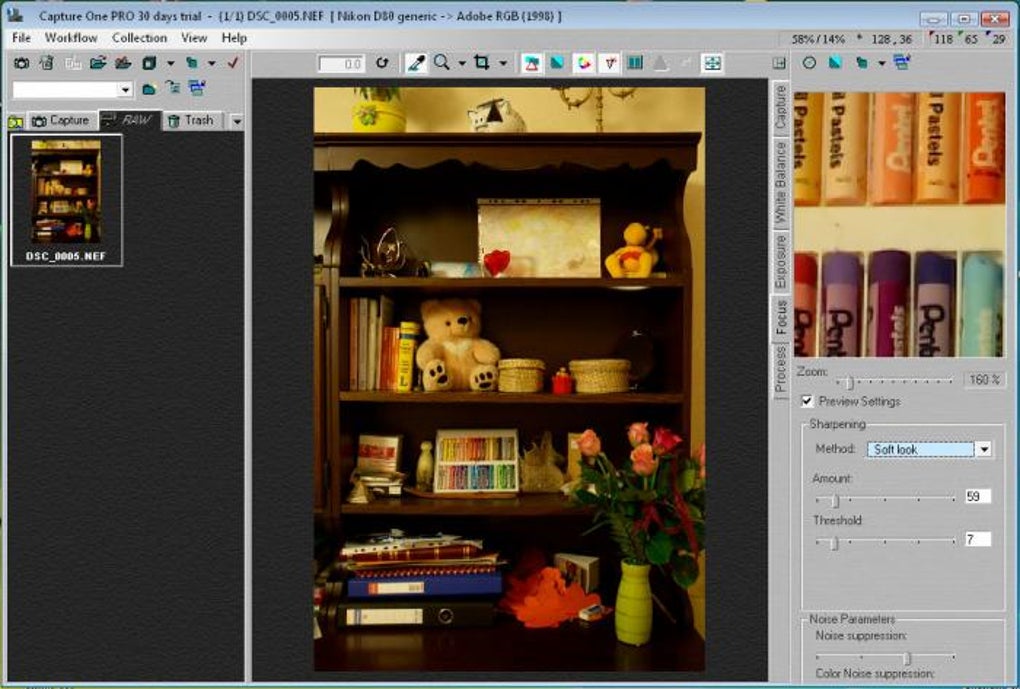Click the open folder toolbar icon

coord(98,63)
